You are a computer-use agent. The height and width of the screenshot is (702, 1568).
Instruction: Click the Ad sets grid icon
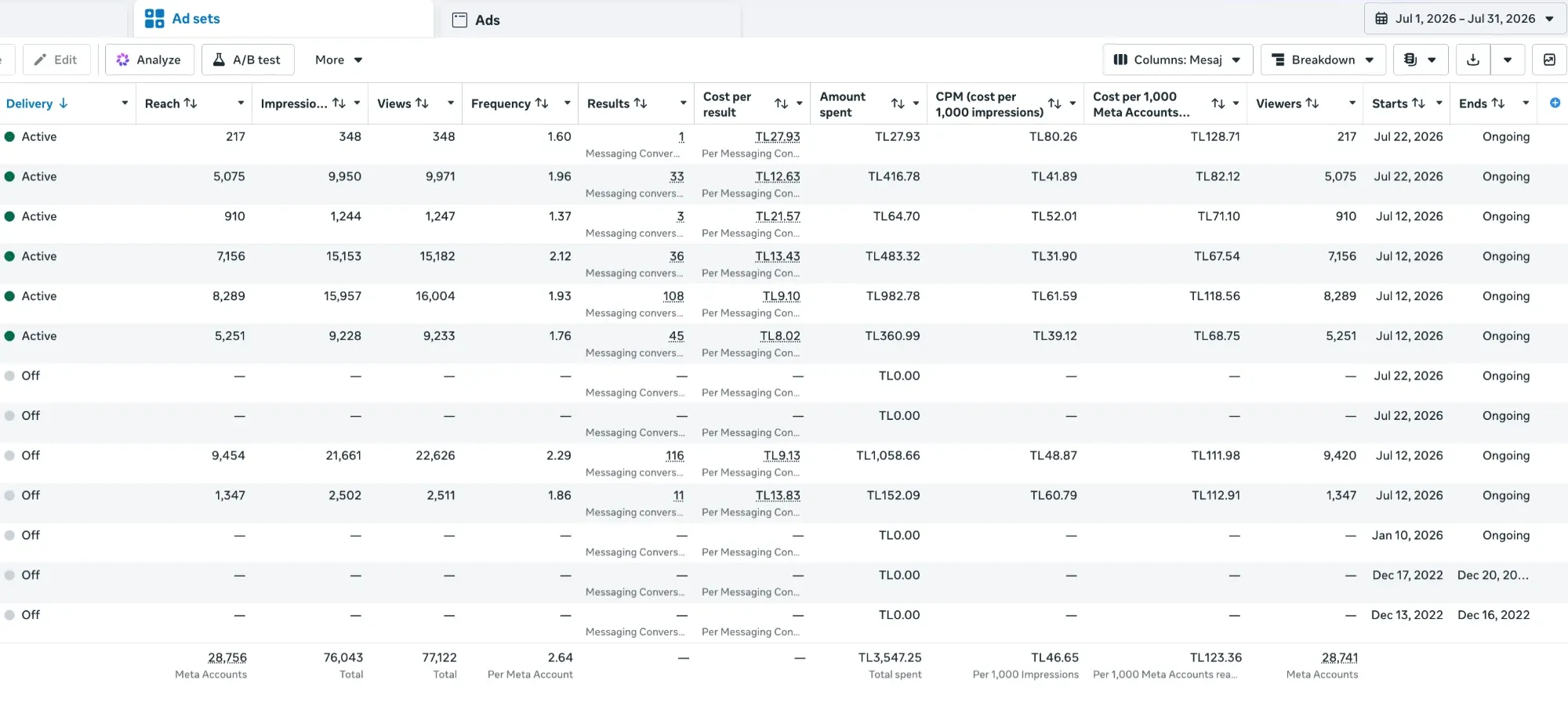pyautogui.click(x=154, y=19)
